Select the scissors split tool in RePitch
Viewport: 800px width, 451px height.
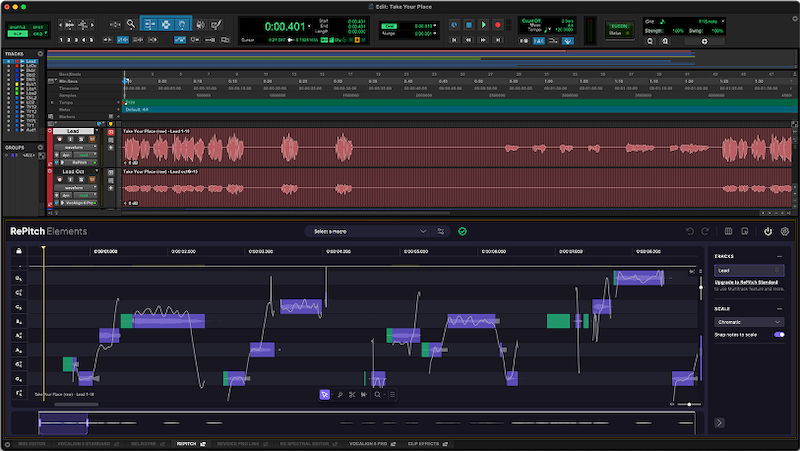[352, 395]
